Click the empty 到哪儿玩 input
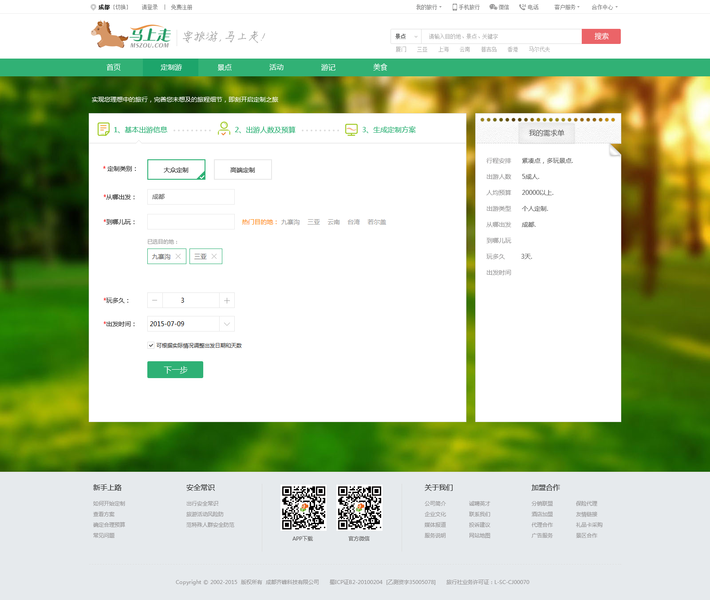The height and width of the screenshot is (600, 710). 191,222
